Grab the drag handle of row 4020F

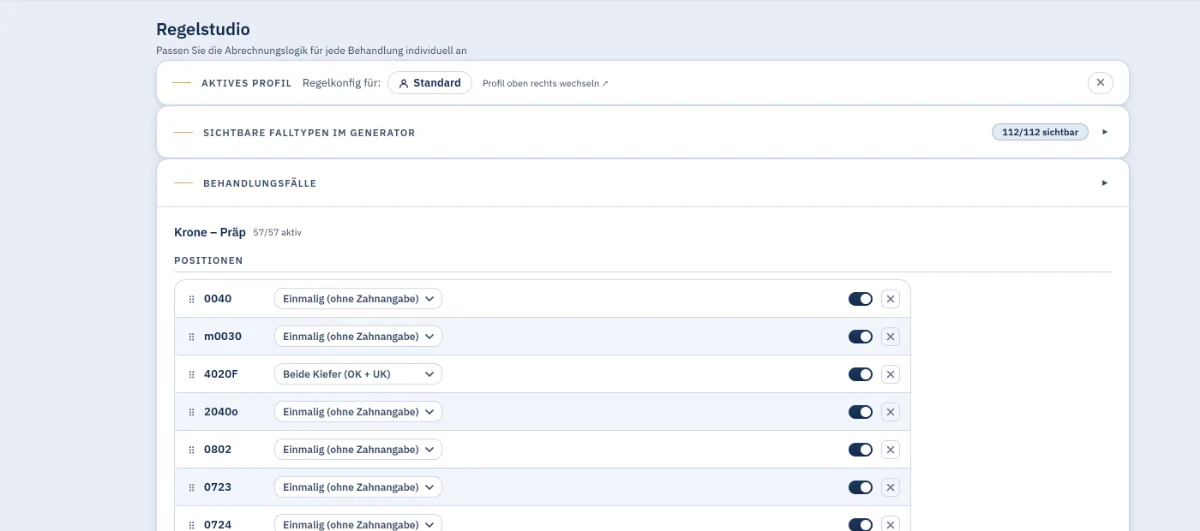192,374
